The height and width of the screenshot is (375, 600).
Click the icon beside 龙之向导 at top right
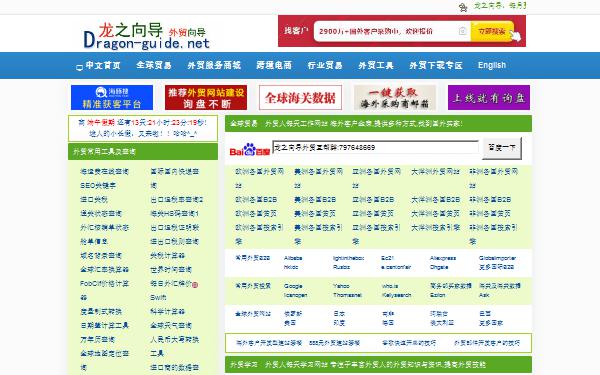(x=463, y=7)
